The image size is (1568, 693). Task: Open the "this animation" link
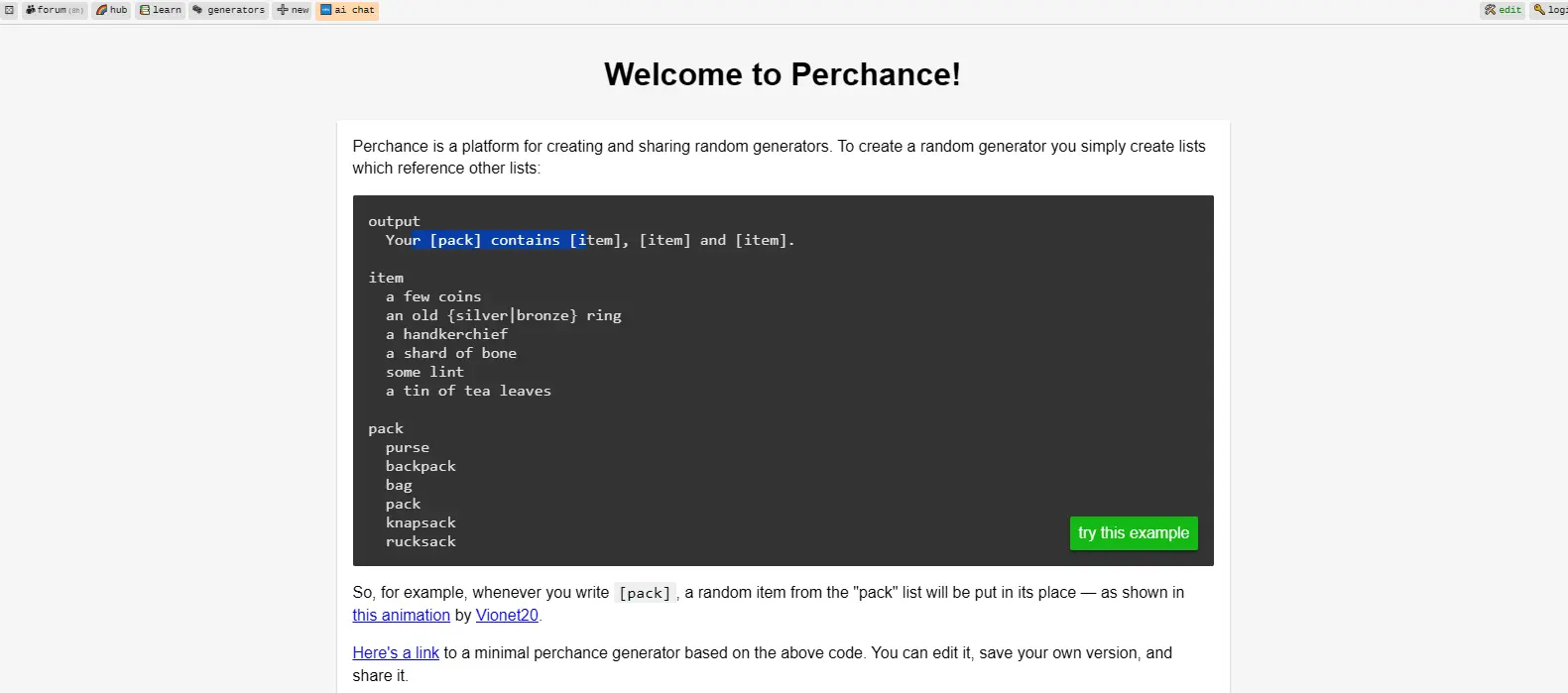click(x=401, y=615)
